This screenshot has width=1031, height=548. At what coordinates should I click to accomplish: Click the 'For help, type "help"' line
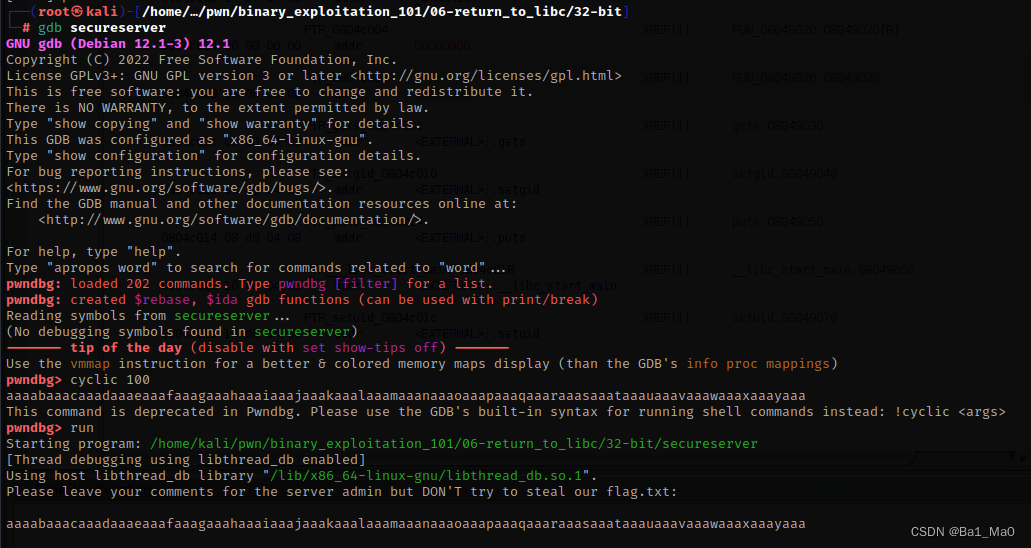(x=94, y=251)
